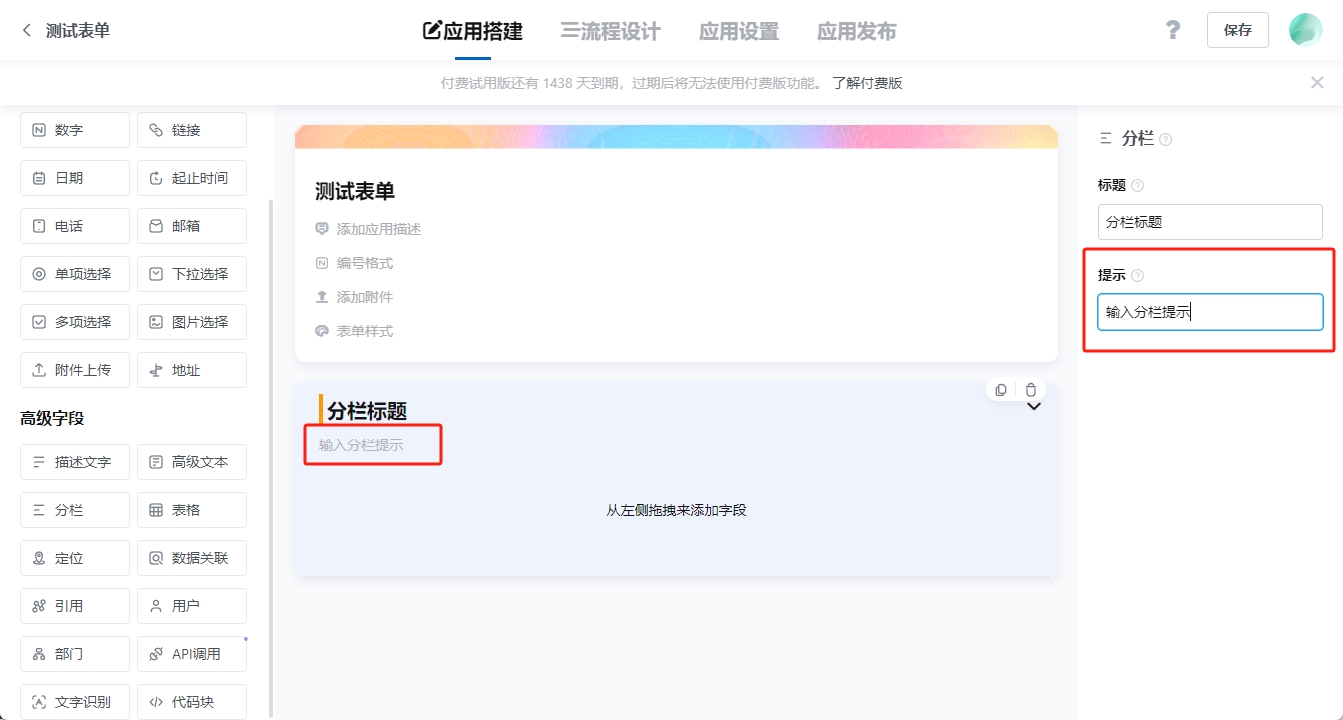Click help icon beside 分栏 heading
The image size is (1343, 720).
[x=1165, y=140]
